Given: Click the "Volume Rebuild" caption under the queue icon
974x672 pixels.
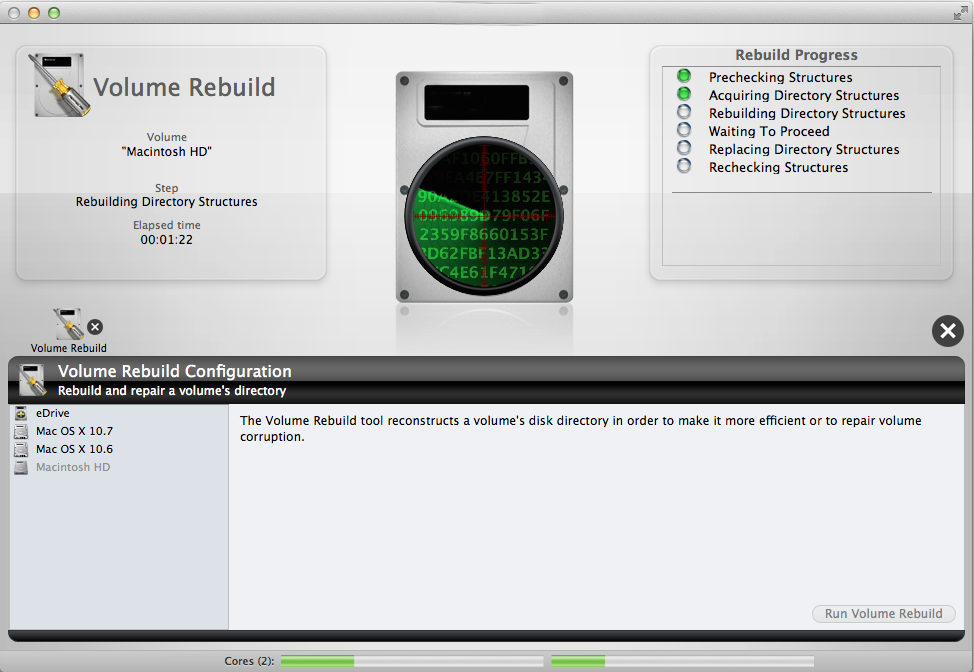Looking at the screenshot, I should tap(68, 348).
